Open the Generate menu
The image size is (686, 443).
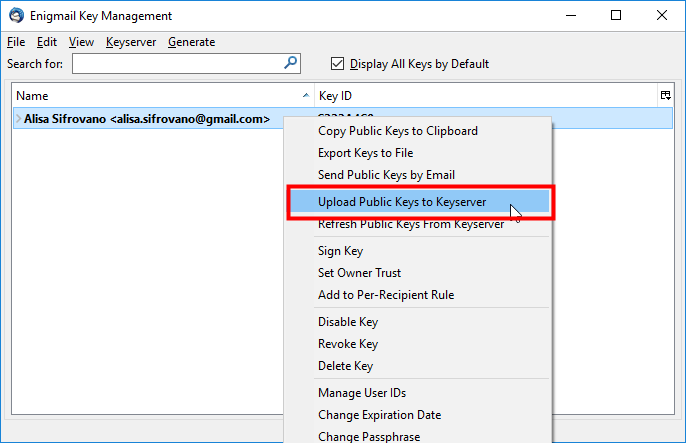point(192,42)
